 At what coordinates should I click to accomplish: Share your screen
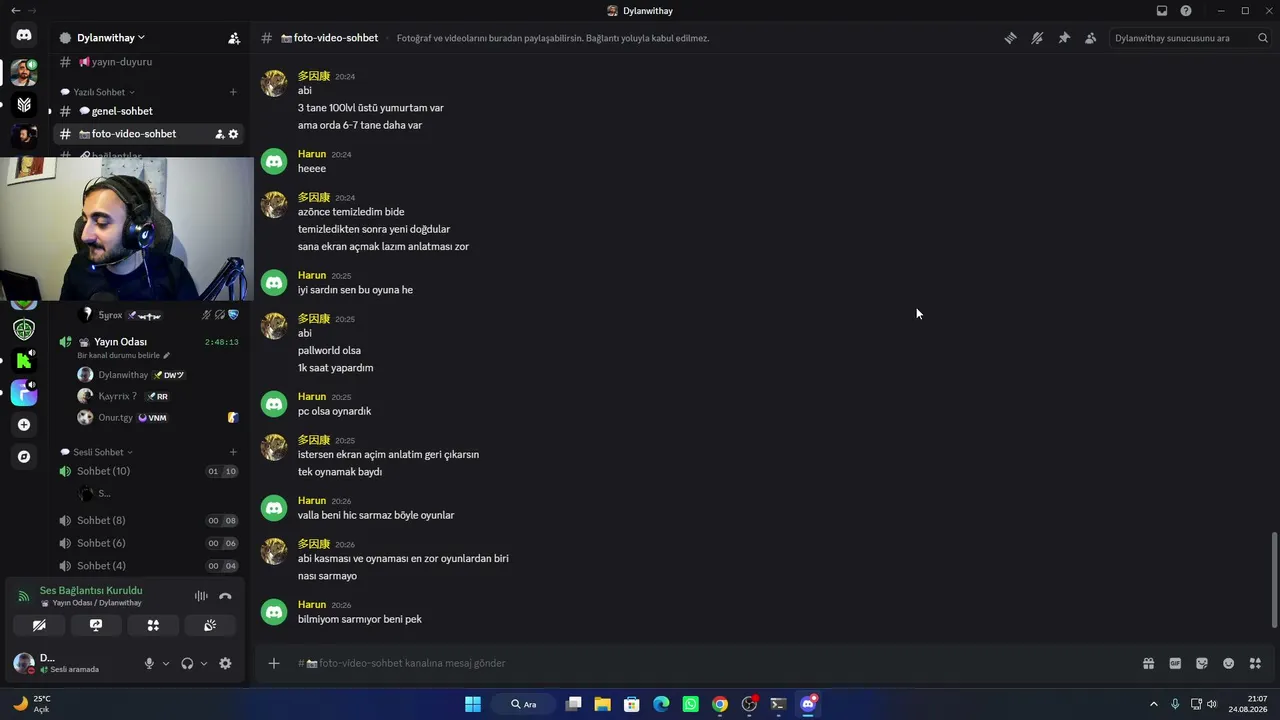click(96, 625)
